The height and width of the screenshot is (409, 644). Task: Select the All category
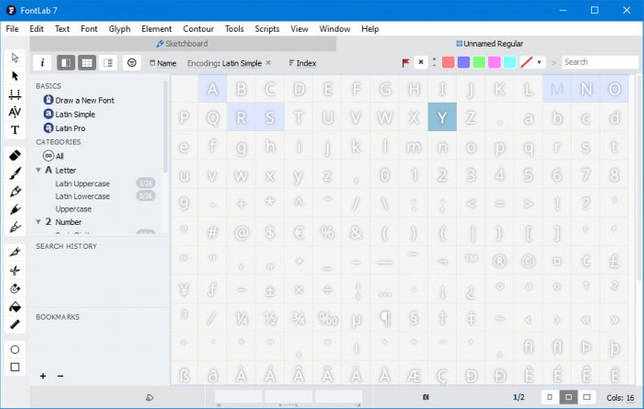coord(53,156)
